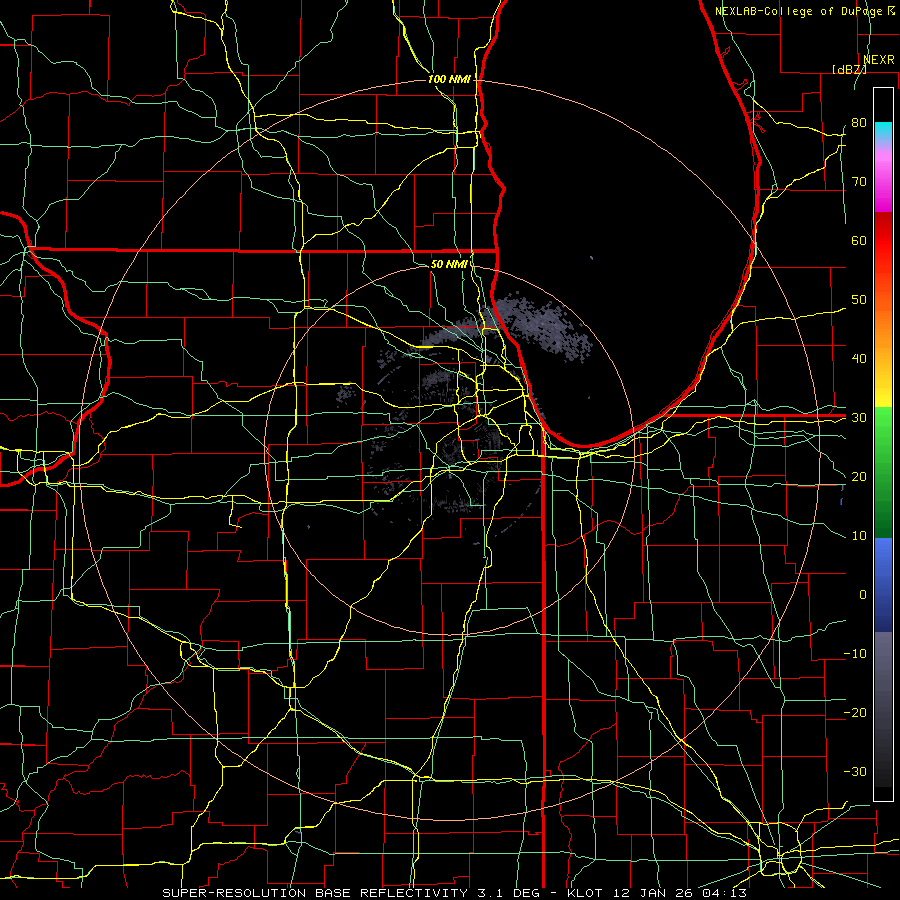Click the 12 JAN 26 04:13 timestamp
The image size is (900, 900).
[680, 893]
